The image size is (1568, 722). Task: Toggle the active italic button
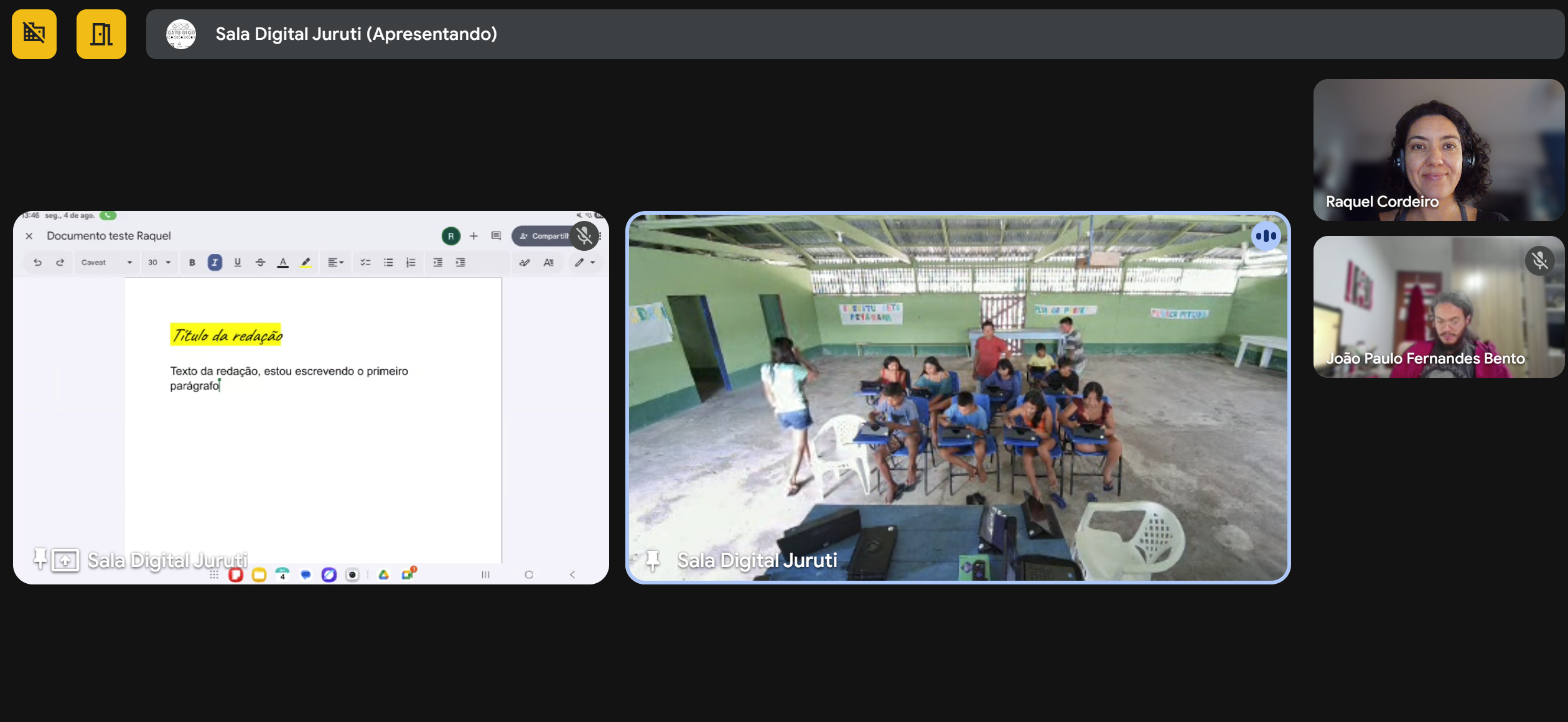(215, 263)
